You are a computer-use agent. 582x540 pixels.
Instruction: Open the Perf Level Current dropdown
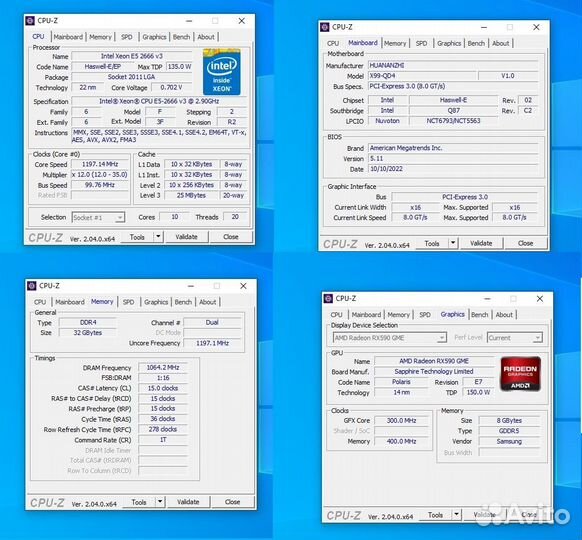click(x=515, y=338)
